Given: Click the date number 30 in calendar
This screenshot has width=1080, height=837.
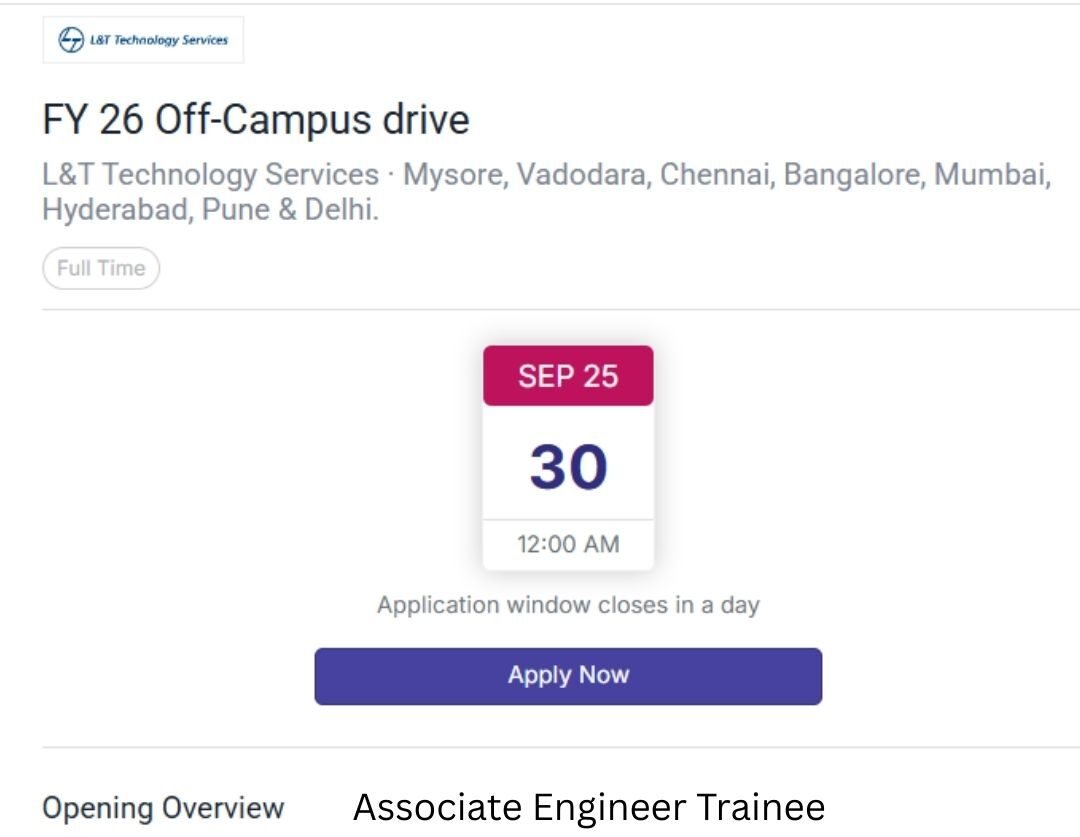Looking at the screenshot, I should point(568,466).
